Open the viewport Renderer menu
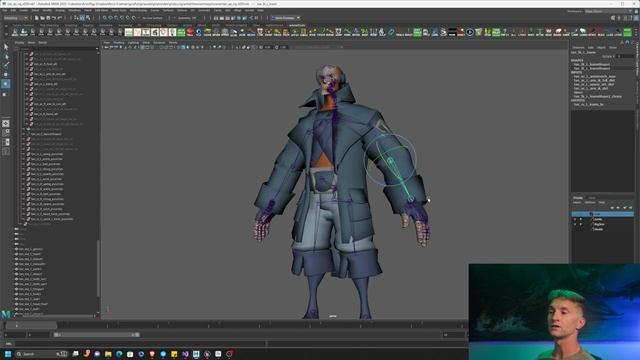 (159, 42)
